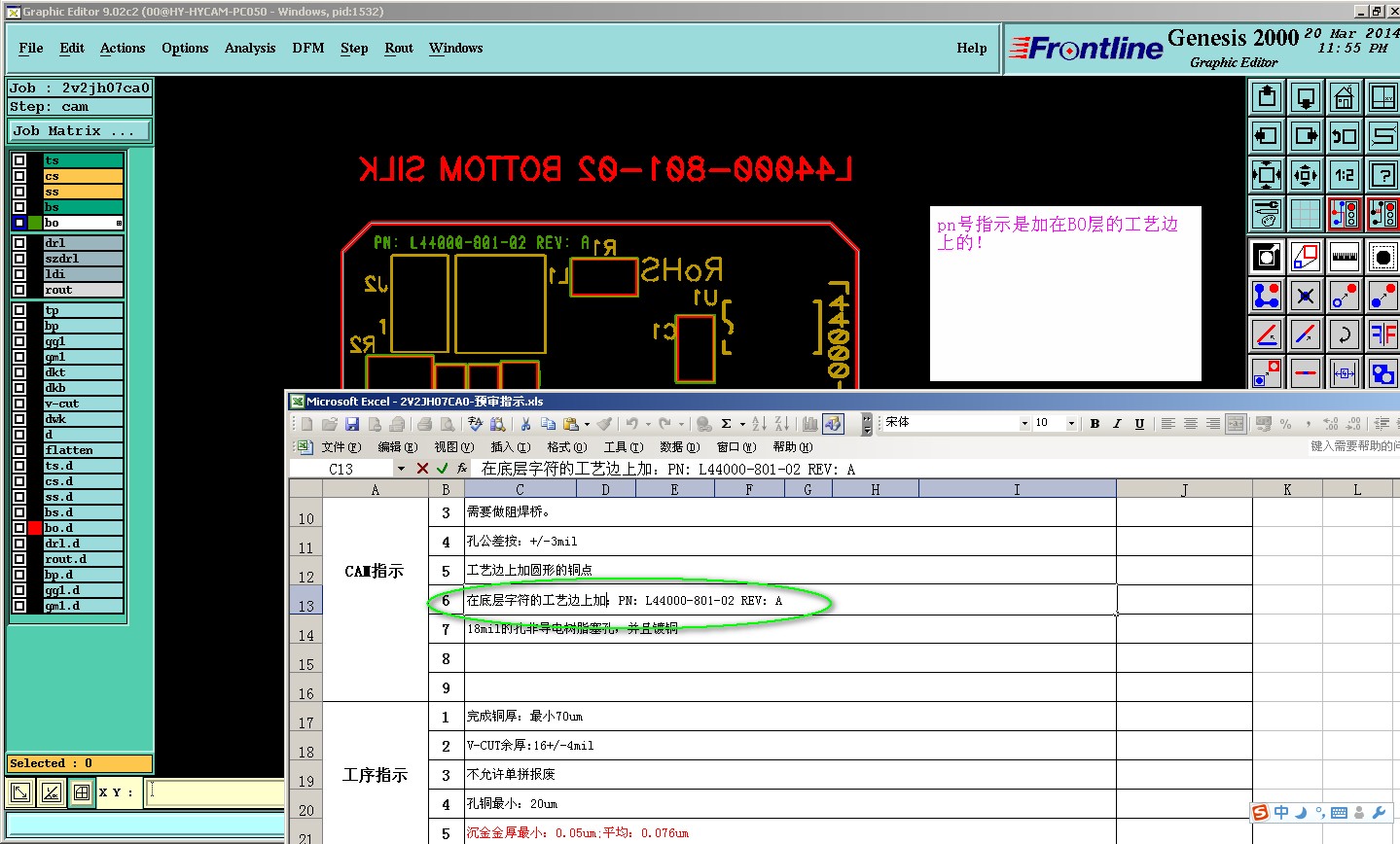Click the 1:2 zoom ratio icon
The width and height of the screenshot is (1400, 844).
[x=1345, y=175]
